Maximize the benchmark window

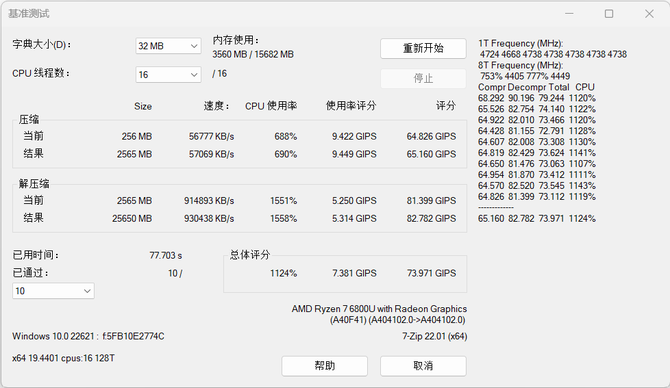[x=609, y=14]
